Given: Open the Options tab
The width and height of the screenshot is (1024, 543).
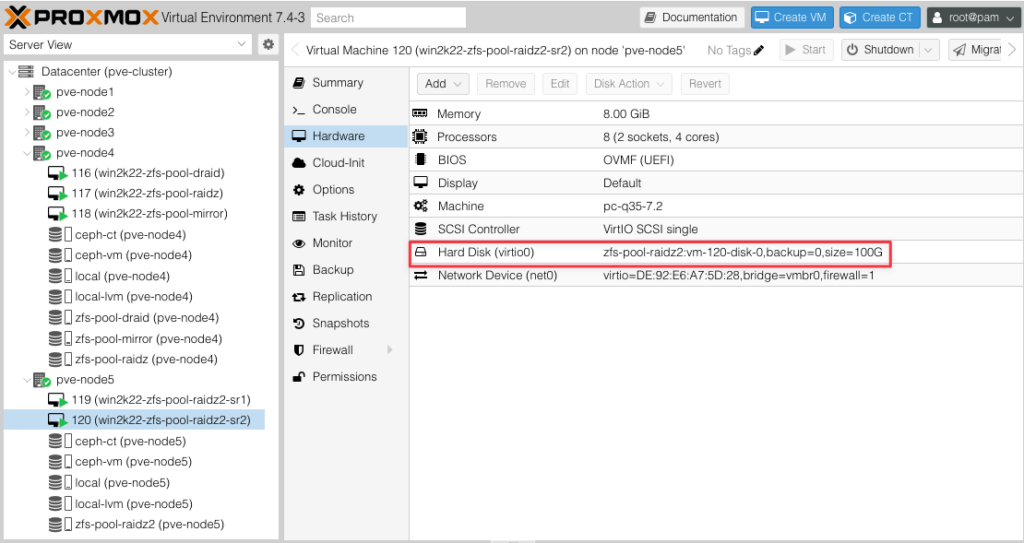Looking at the screenshot, I should coord(346,189).
